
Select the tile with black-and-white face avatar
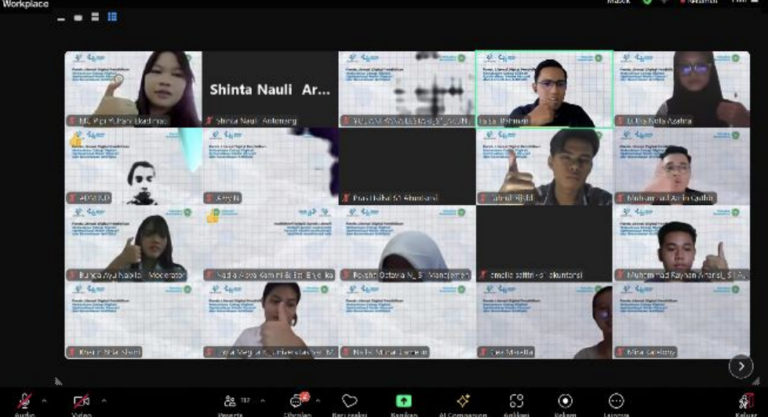[133, 167]
